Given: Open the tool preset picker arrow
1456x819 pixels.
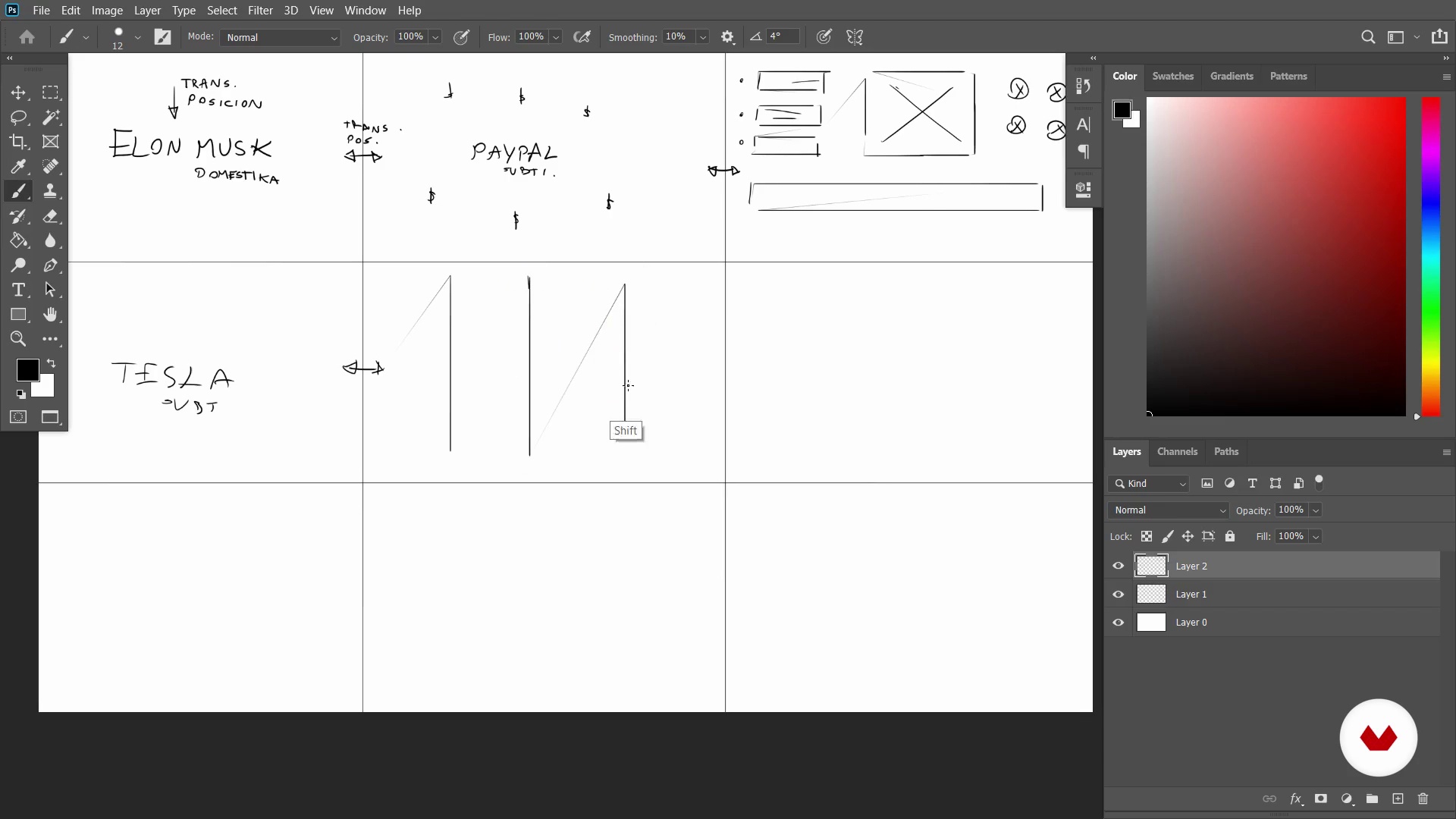Looking at the screenshot, I should pos(86,37).
